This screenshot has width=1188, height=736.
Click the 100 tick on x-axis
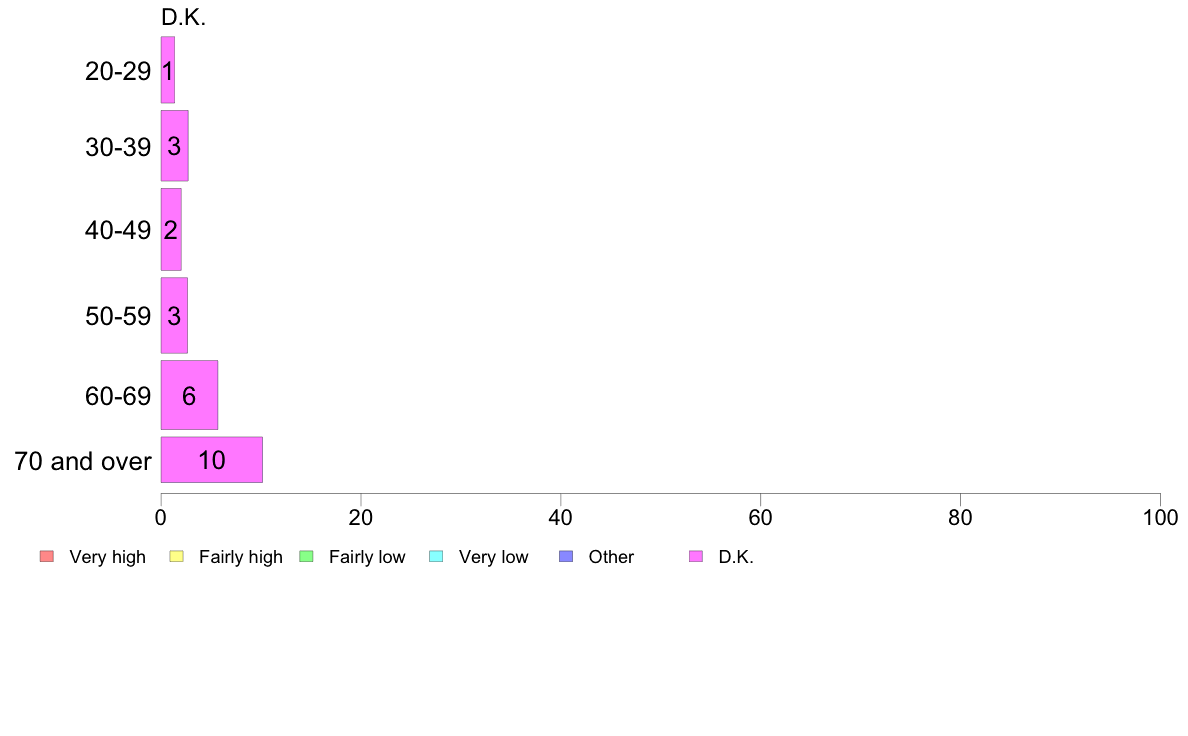pyautogui.click(x=1160, y=518)
